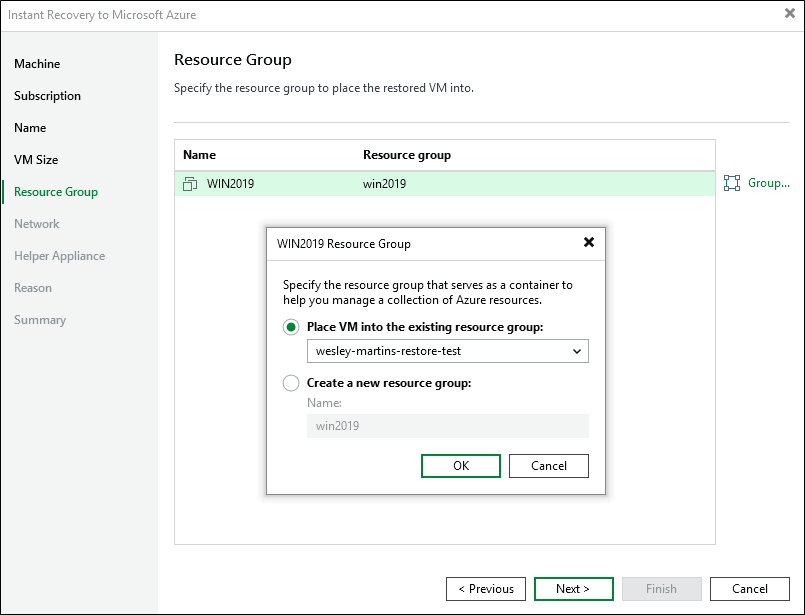Go to the Machine wizard step
Image resolution: width=805 pixels, height=615 pixels.
(37, 64)
